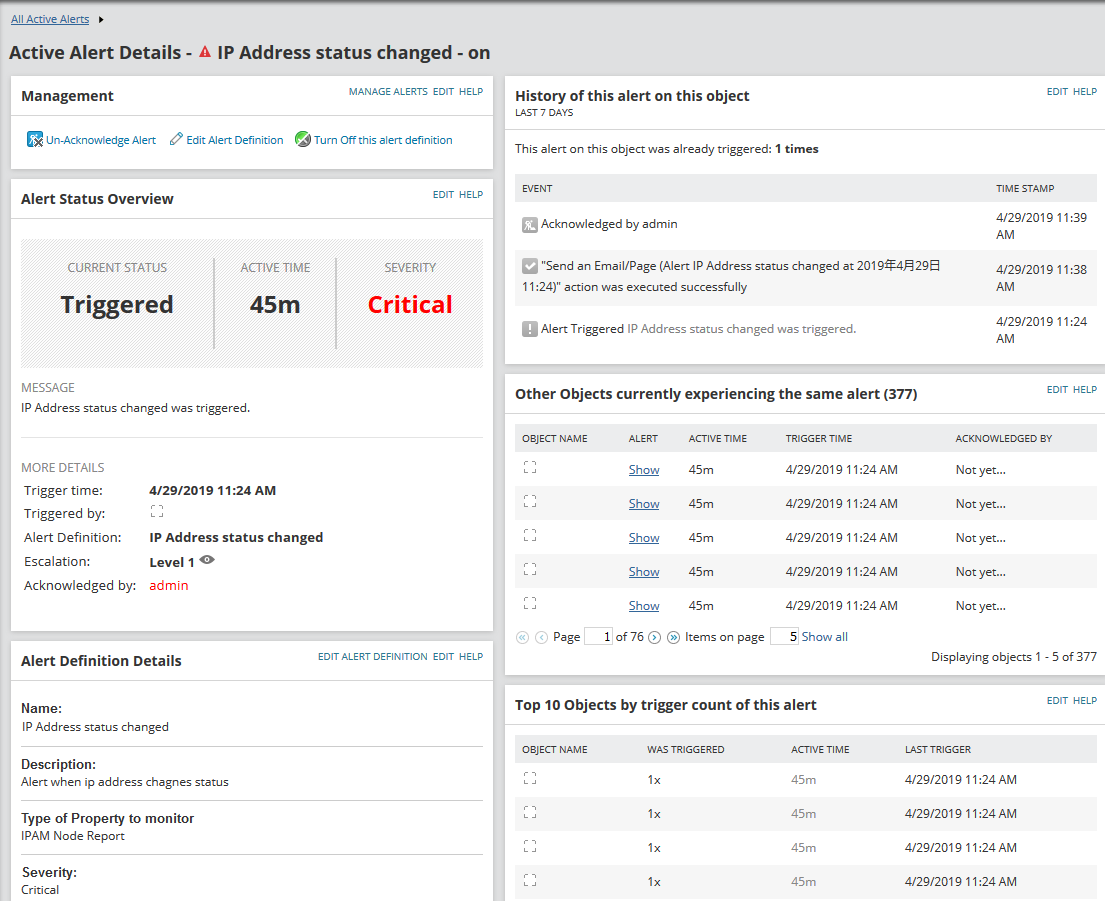Click HELP in Alert Status Overview header

coord(471,194)
